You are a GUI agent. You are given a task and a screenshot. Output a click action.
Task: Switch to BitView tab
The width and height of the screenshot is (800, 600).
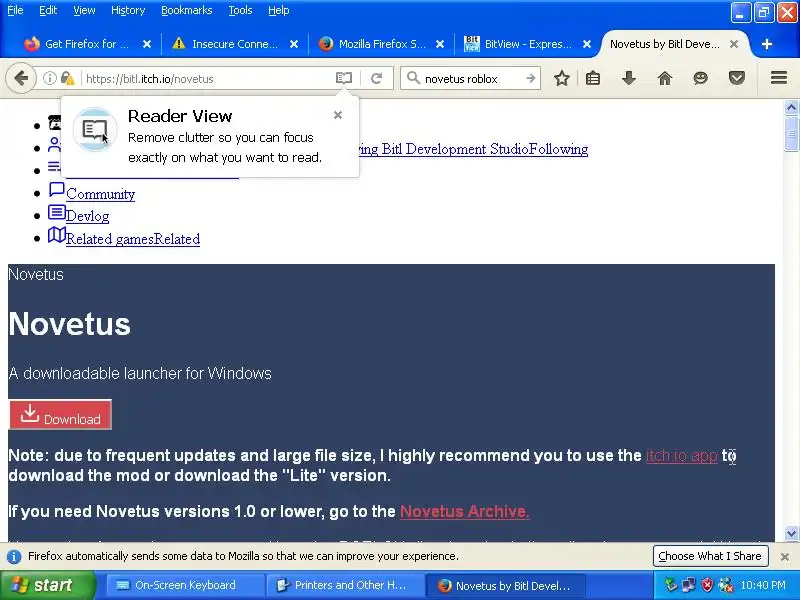click(527, 44)
